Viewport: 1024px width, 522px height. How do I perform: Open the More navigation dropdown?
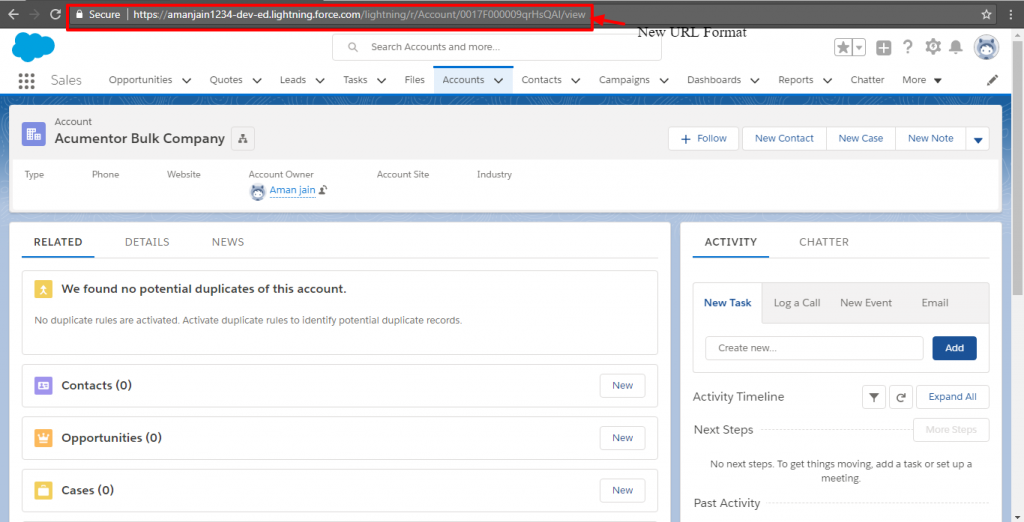click(x=921, y=80)
